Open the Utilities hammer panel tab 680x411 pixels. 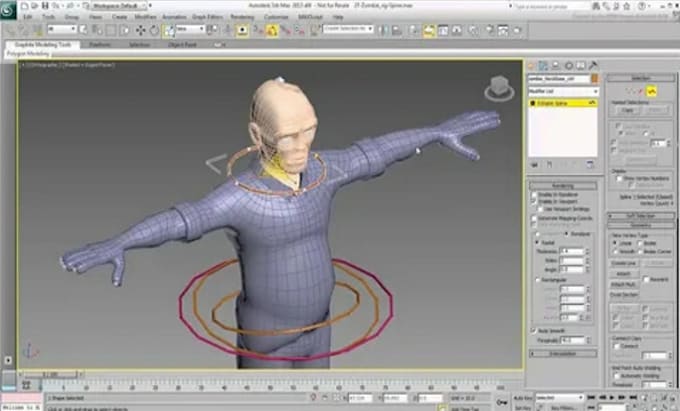(x=593, y=65)
